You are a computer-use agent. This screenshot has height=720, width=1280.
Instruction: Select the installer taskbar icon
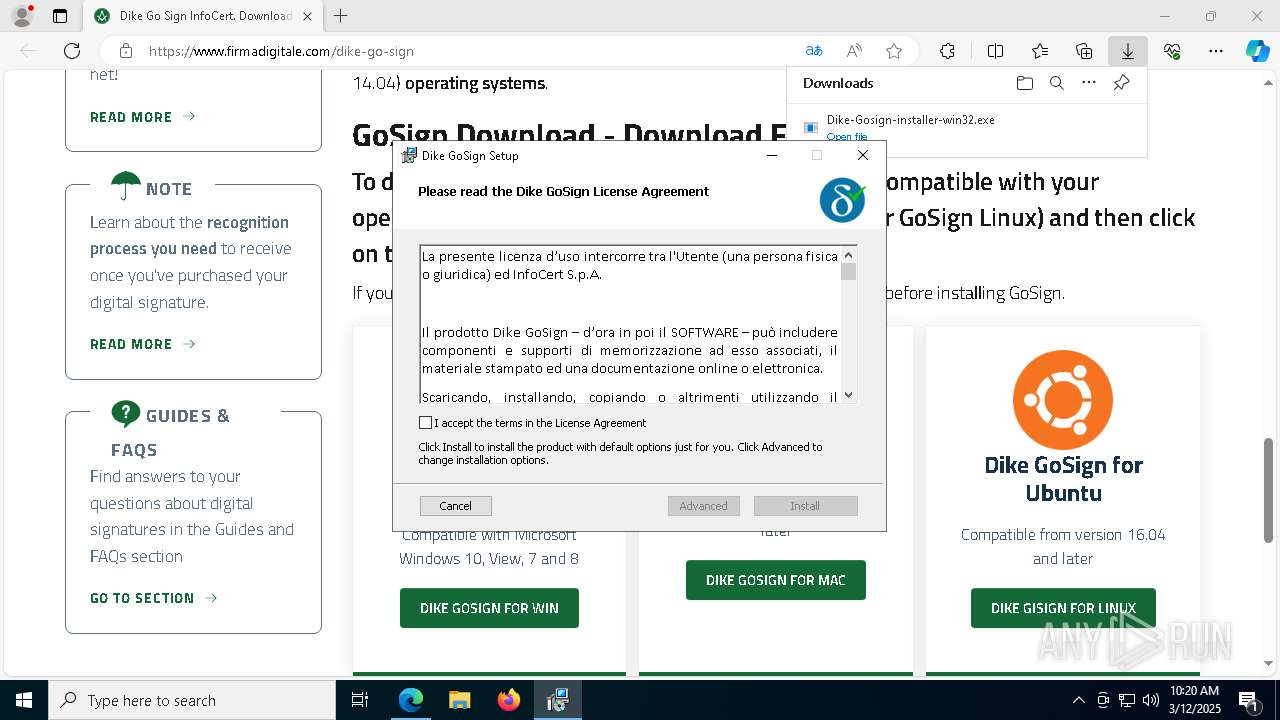click(557, 700)
